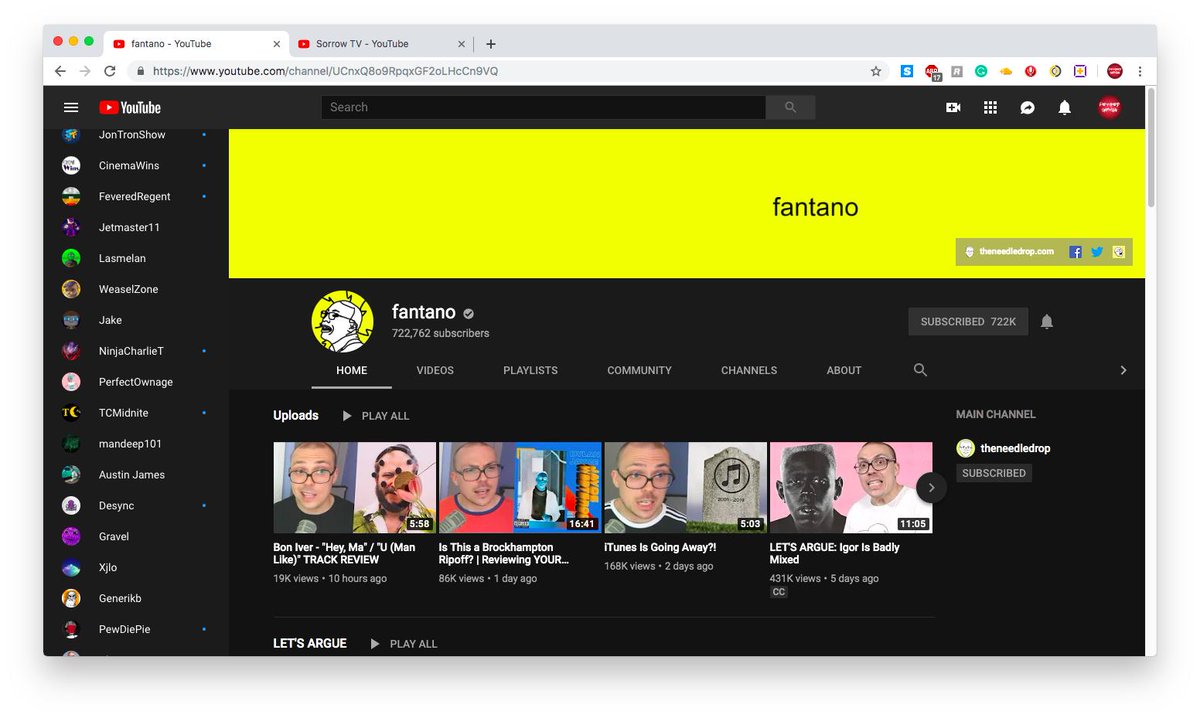This screenshot has height=718, width=1200.
Task: Open title 'iTunes Is Going Away?!'
Action: pos(660,548)
